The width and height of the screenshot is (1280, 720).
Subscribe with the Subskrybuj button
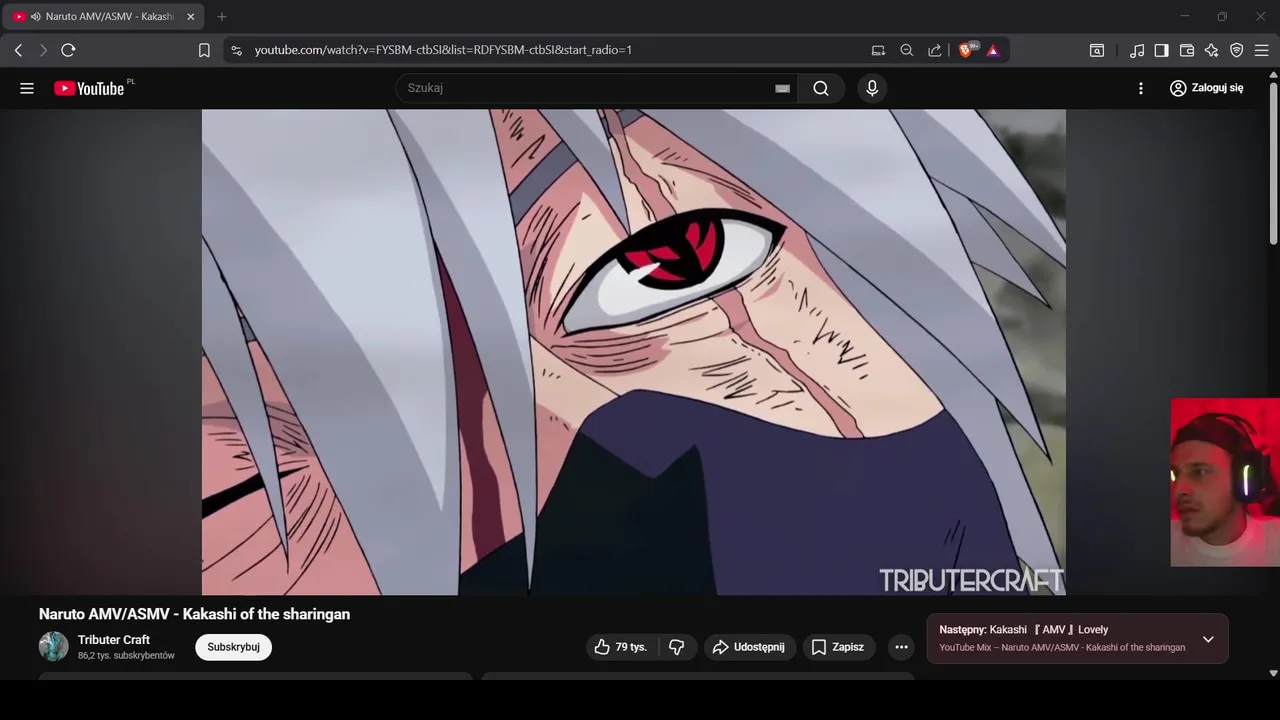click(x=233, y=647)
